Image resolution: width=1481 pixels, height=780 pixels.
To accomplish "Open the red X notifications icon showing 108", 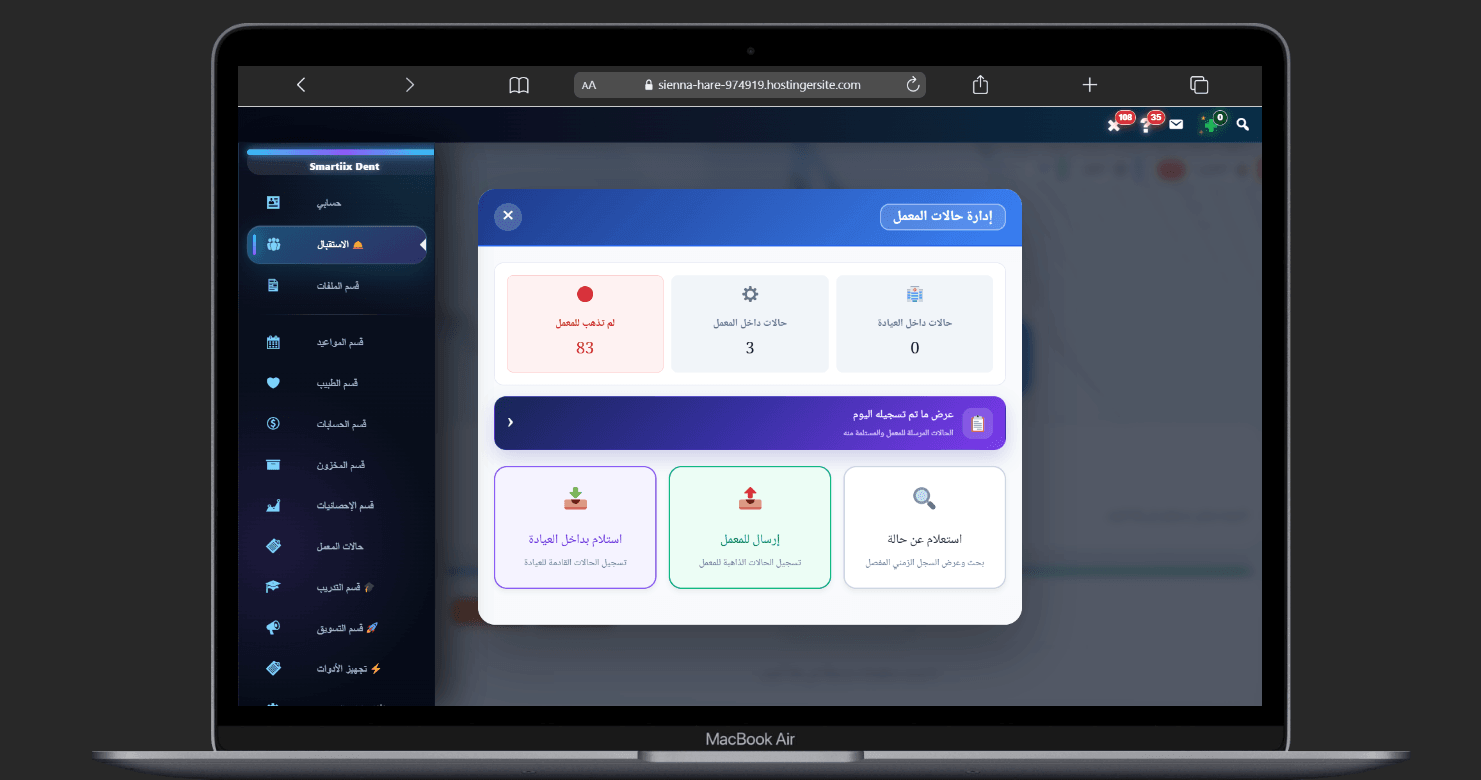I will (x=1118, y=123).
